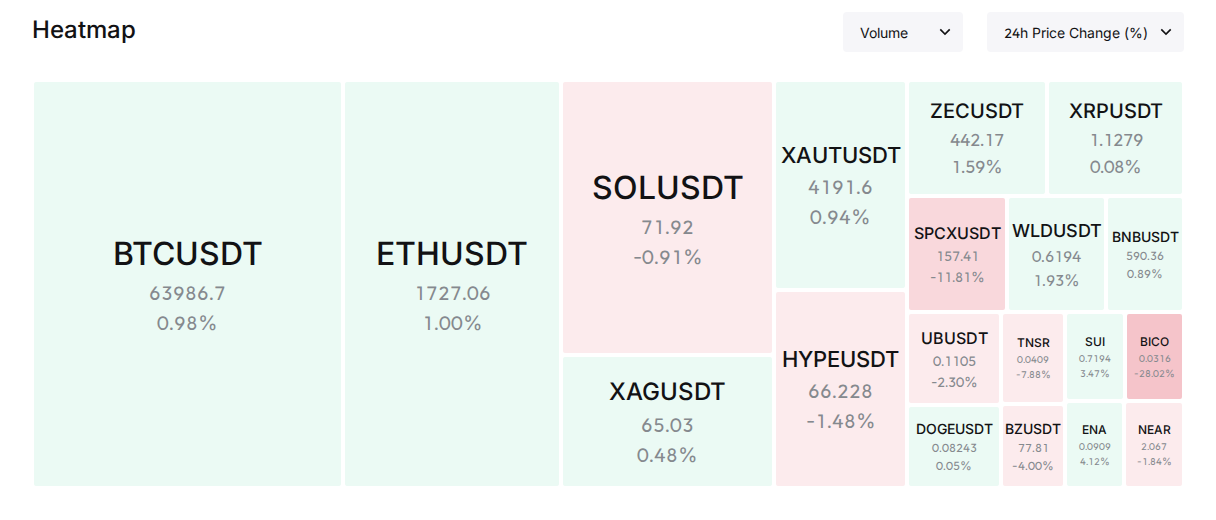
Task: Open the BNBUSDT tile
Action: [1145, 254]
